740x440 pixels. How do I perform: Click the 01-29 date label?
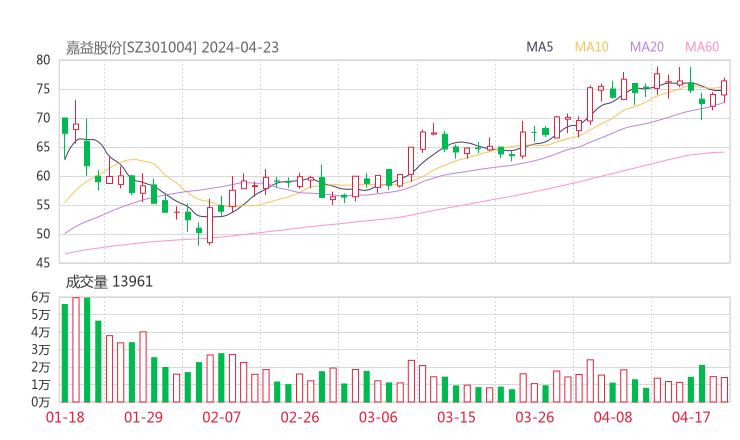(143, 417)
